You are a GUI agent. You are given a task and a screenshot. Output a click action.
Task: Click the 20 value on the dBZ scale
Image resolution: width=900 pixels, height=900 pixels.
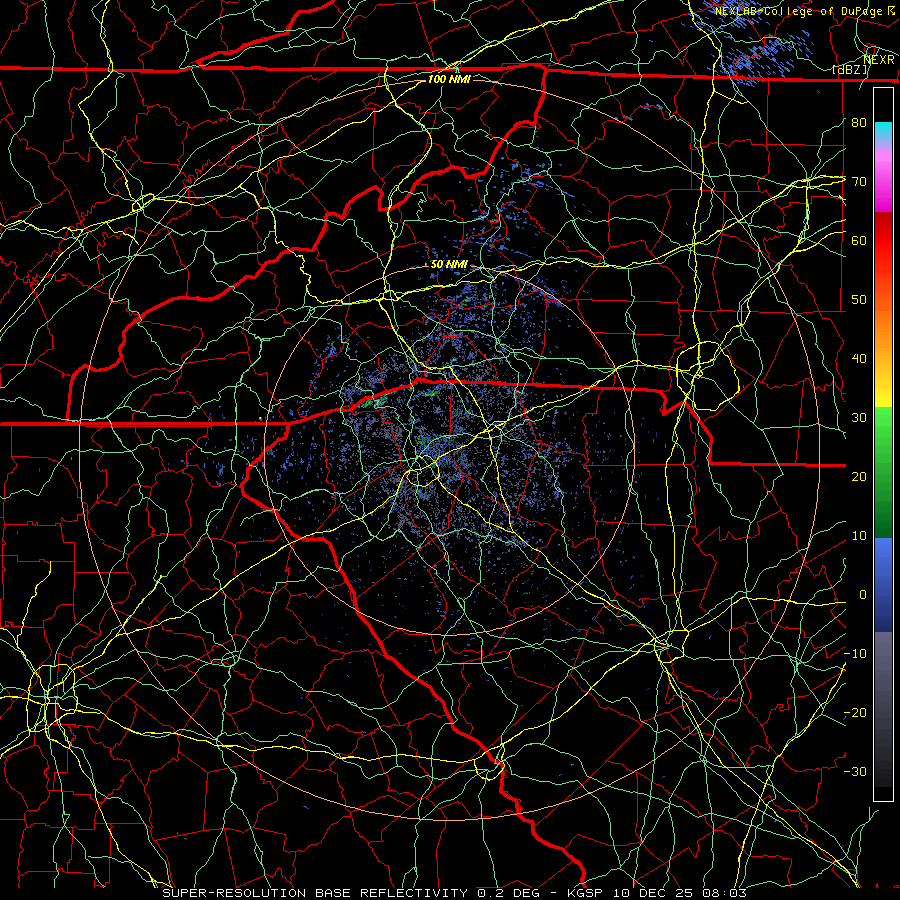pyautogui.click(x=859, y=476)
